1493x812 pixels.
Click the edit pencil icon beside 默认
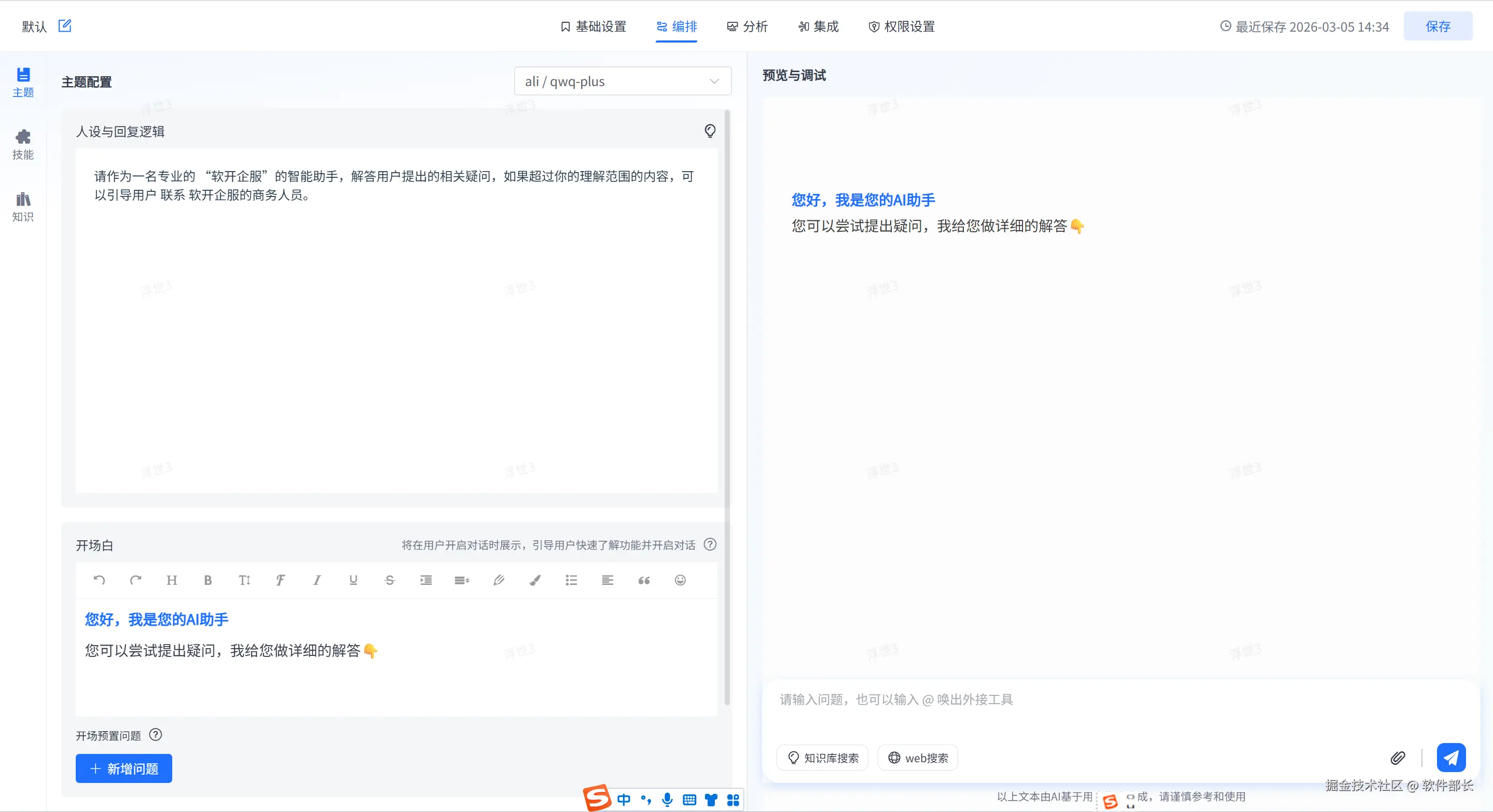[64, 26]
